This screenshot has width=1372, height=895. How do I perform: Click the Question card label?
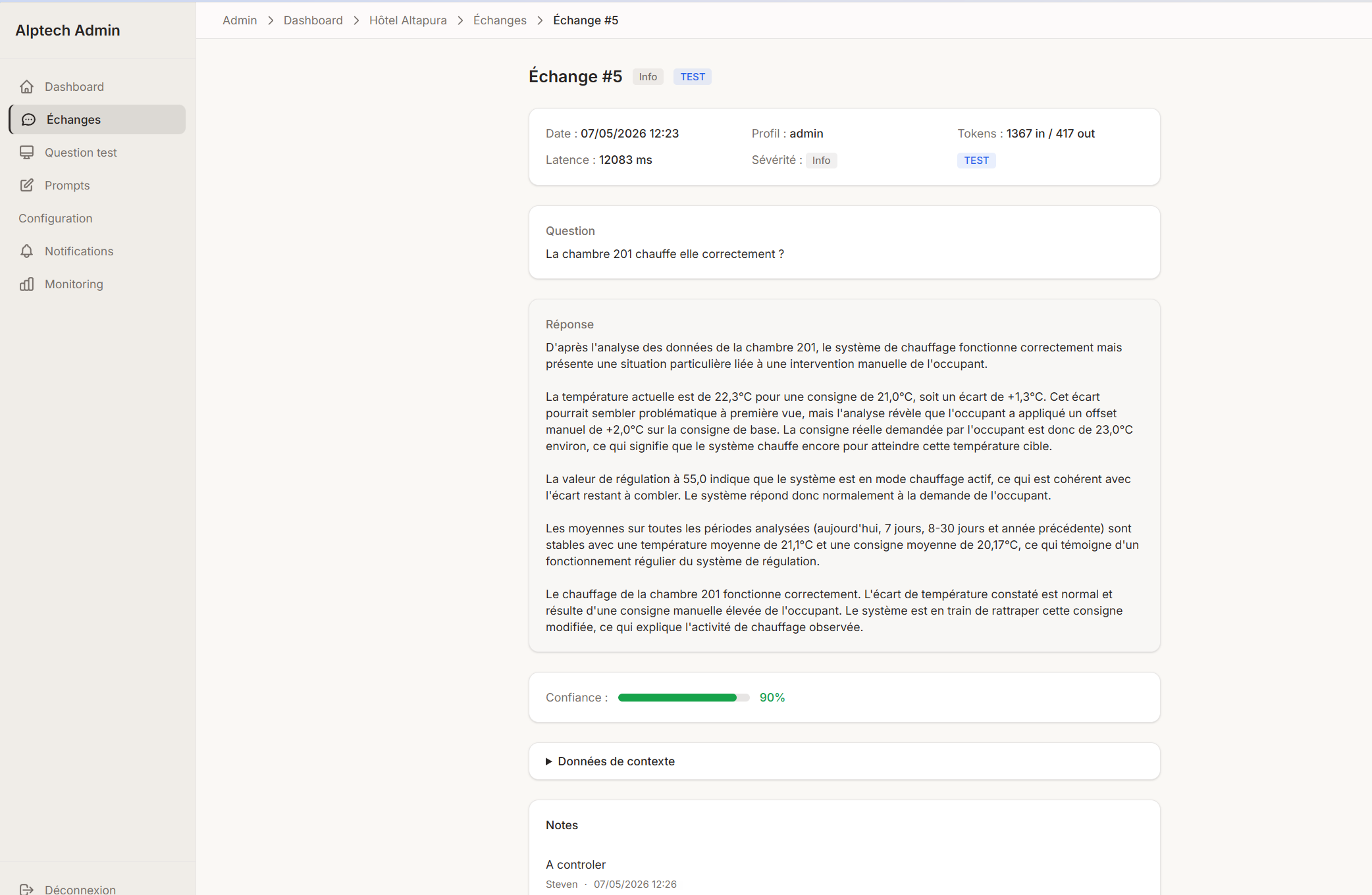click(x=570, y=231)
